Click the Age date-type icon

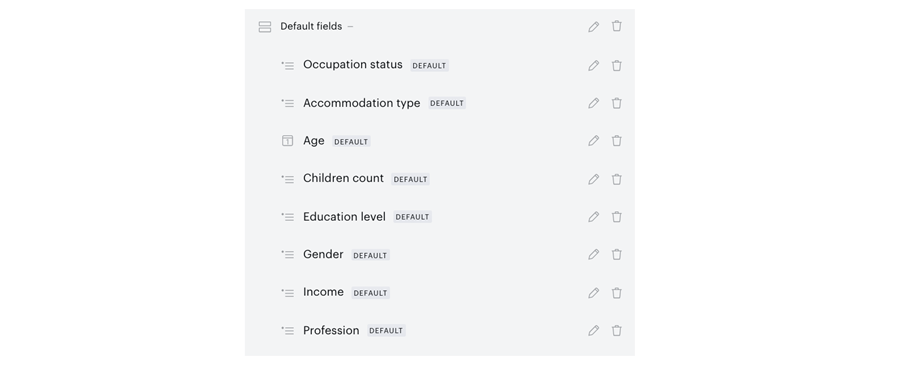287,141
